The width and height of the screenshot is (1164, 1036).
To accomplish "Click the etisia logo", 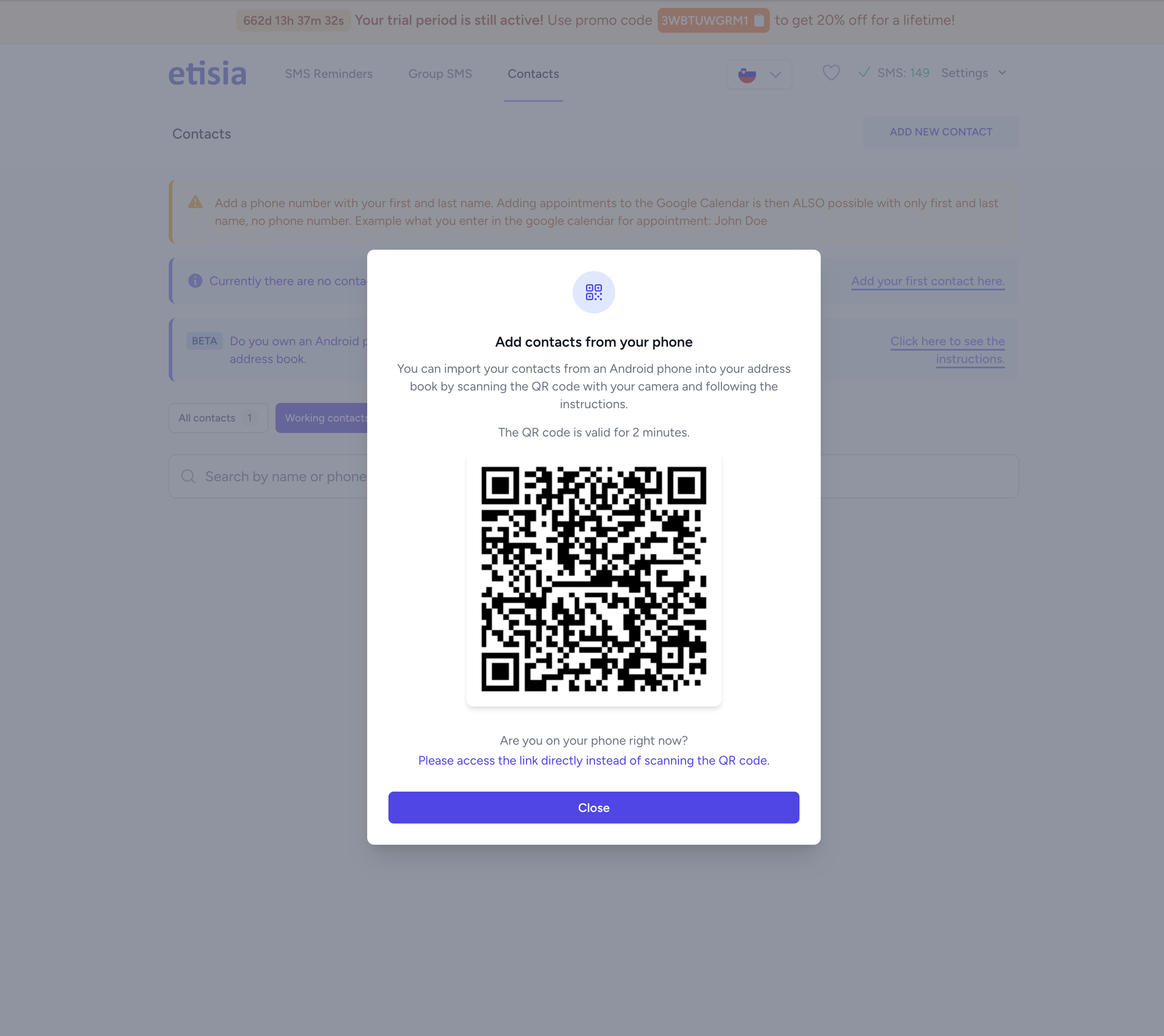I will pyautogui.click(x=207, y=73).
